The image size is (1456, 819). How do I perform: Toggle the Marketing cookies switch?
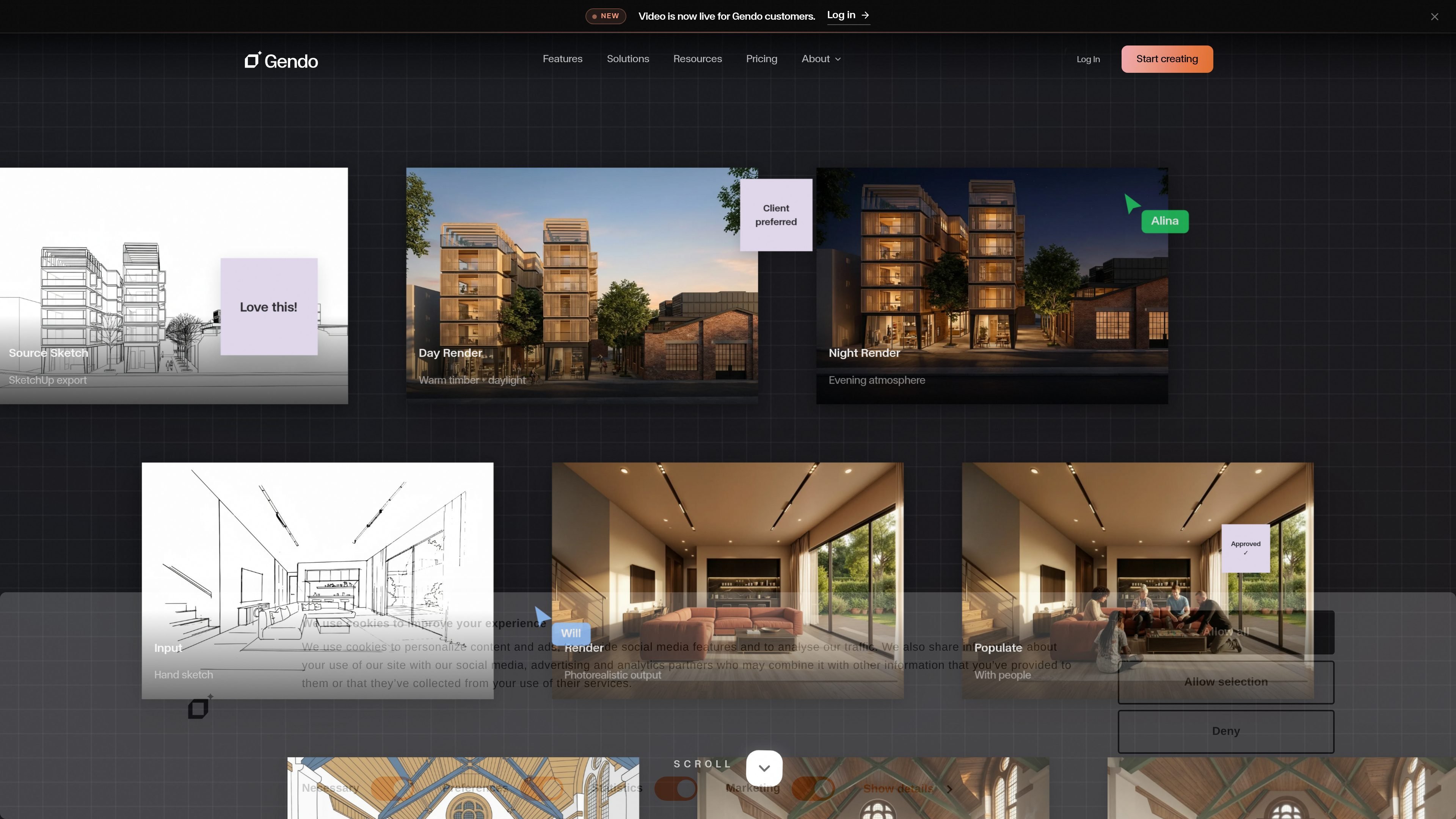813,788
